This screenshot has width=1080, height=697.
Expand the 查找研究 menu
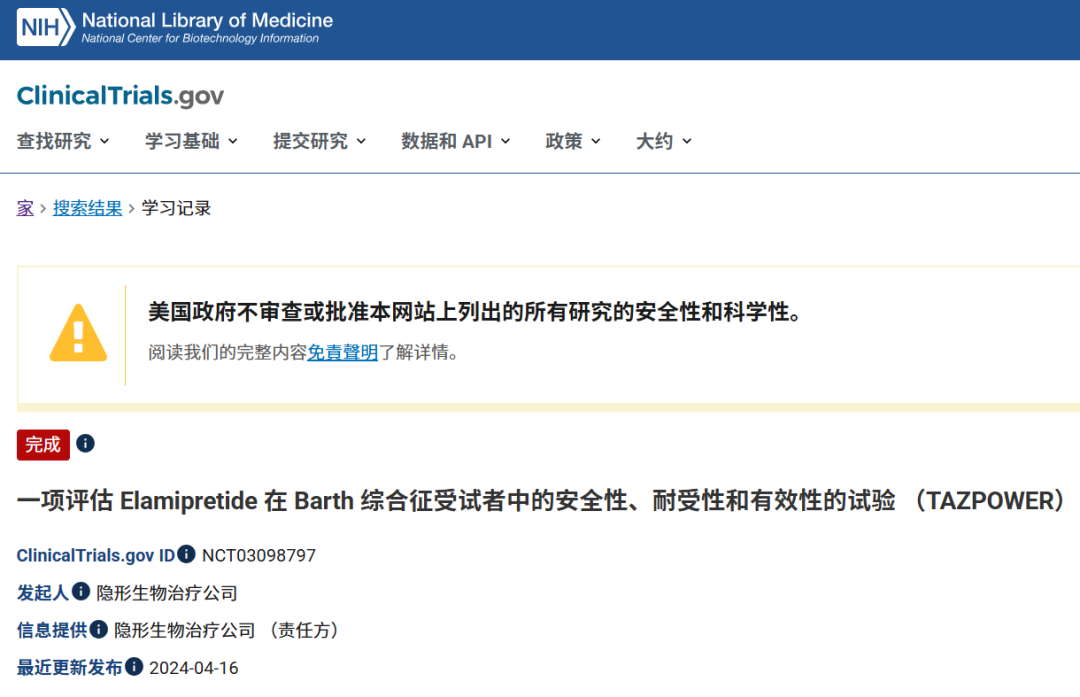[63, 141]
